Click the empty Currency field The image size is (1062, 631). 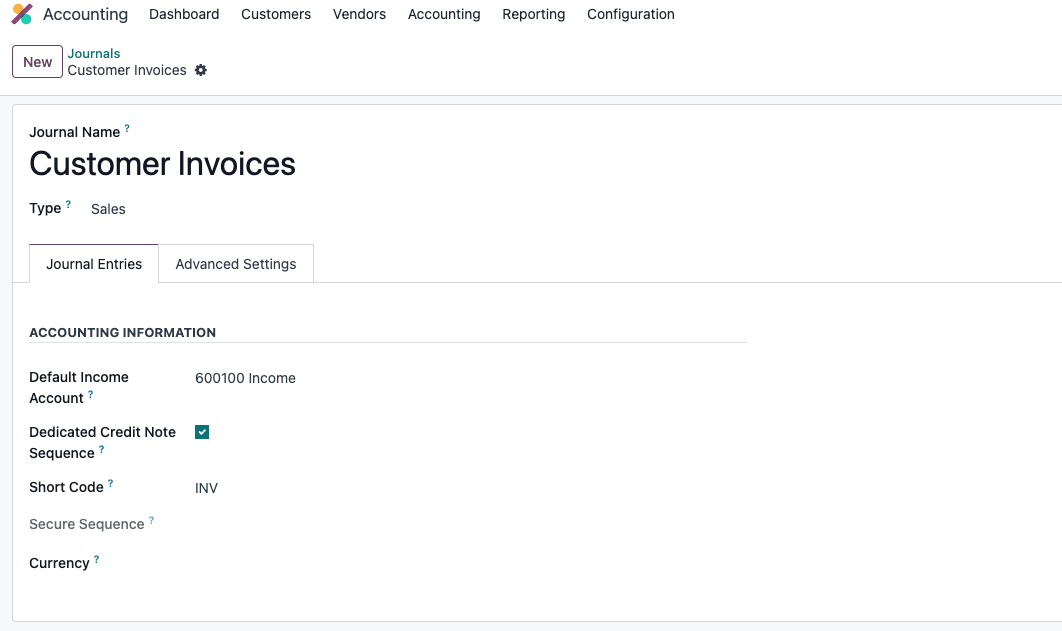[x=470, y=563]
